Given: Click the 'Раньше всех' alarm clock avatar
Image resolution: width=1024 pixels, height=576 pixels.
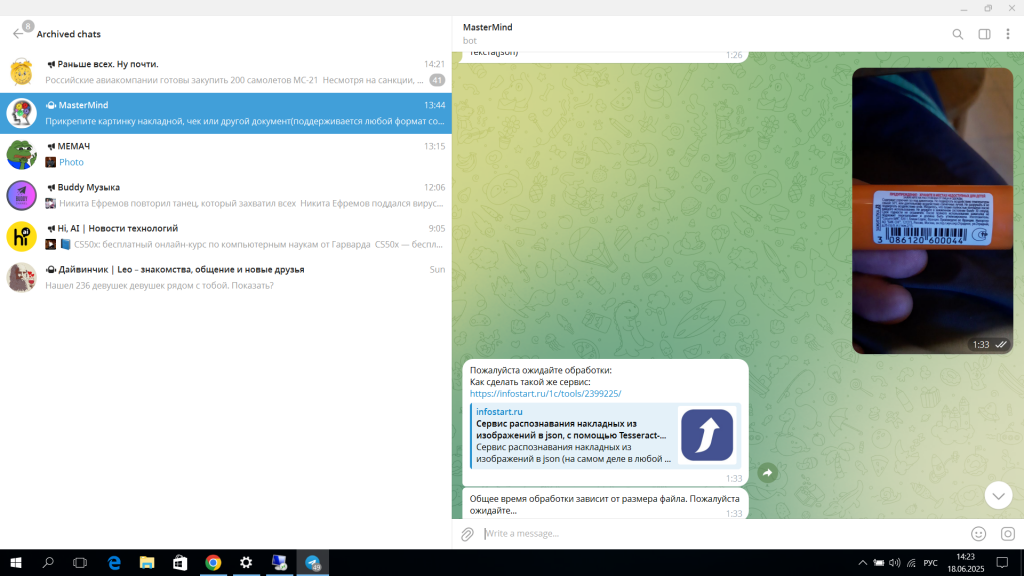Looking at the screenshot, I should click(x=22, y=72).
